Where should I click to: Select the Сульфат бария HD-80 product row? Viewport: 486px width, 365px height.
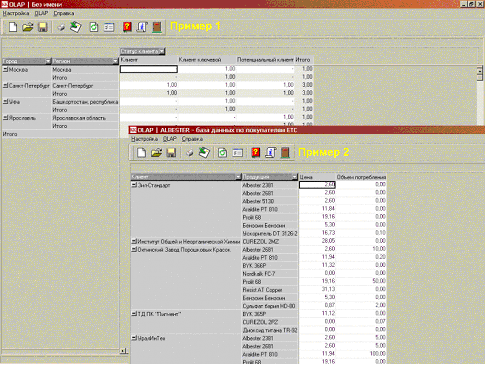269,306
